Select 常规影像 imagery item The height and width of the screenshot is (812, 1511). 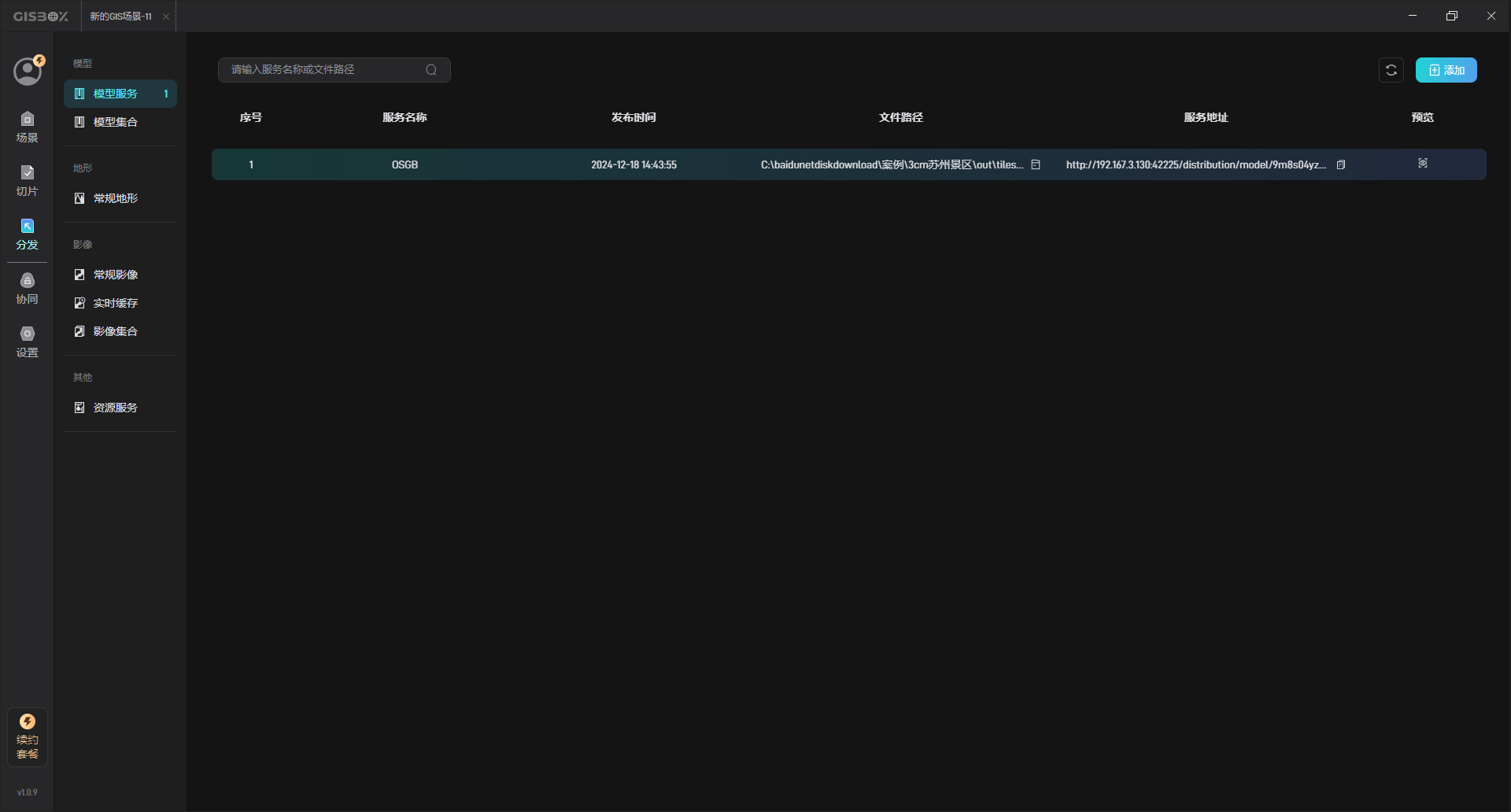click(x=116, y=275)
